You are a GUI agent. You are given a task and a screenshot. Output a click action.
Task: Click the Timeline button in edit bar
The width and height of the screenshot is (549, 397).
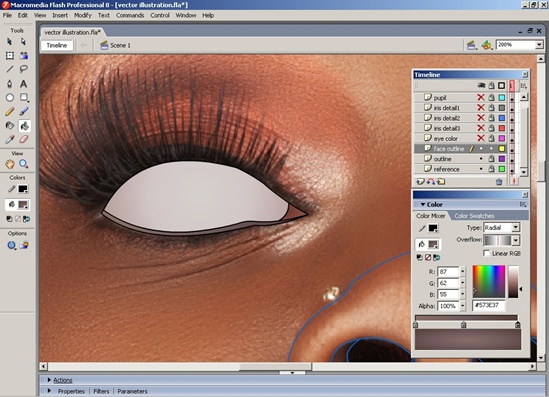[57, 46]
